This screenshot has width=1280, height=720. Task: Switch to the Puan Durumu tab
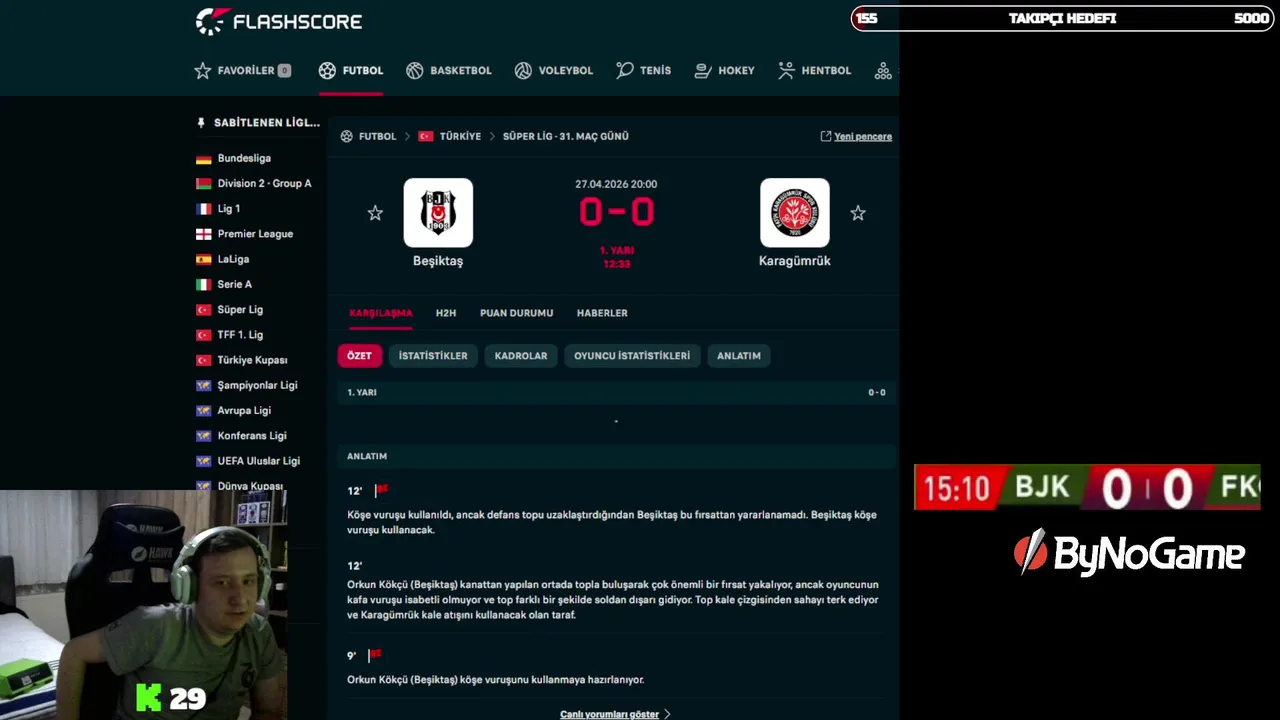517,313
